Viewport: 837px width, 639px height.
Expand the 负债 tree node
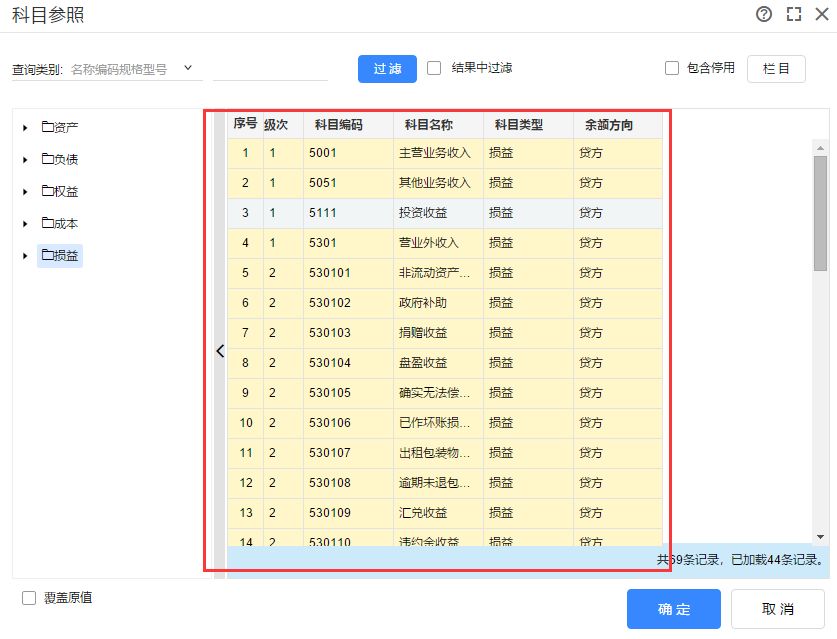point(25,160)
